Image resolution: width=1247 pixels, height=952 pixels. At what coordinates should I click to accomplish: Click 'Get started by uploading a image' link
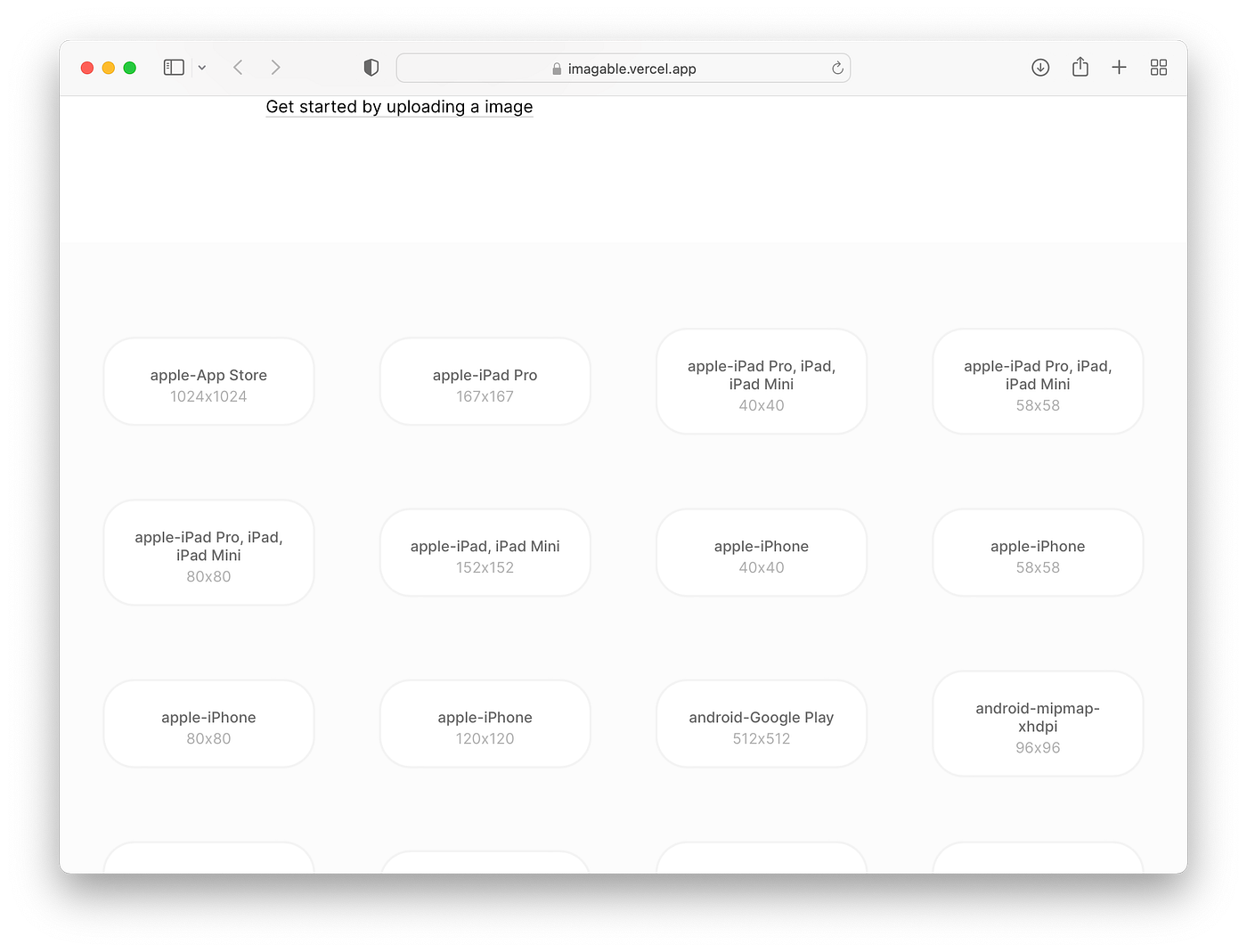tap(399, 107)
